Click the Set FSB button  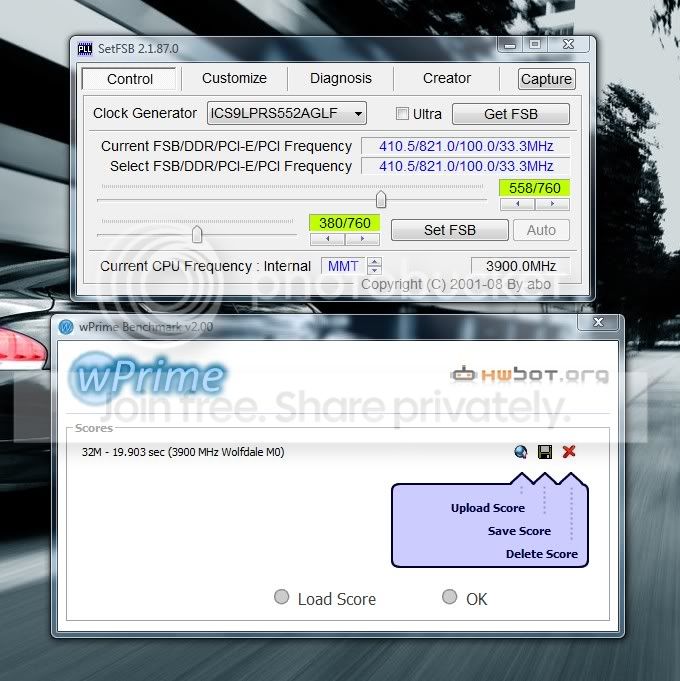(x=449, y=230)
